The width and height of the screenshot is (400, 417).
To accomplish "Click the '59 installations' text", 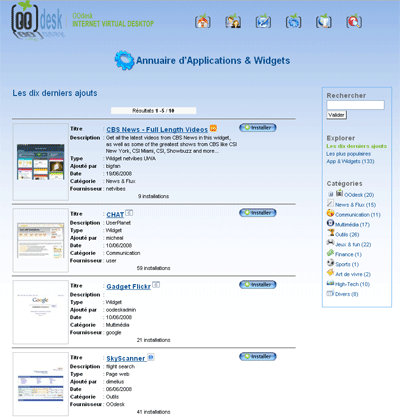I will [153, 268].
